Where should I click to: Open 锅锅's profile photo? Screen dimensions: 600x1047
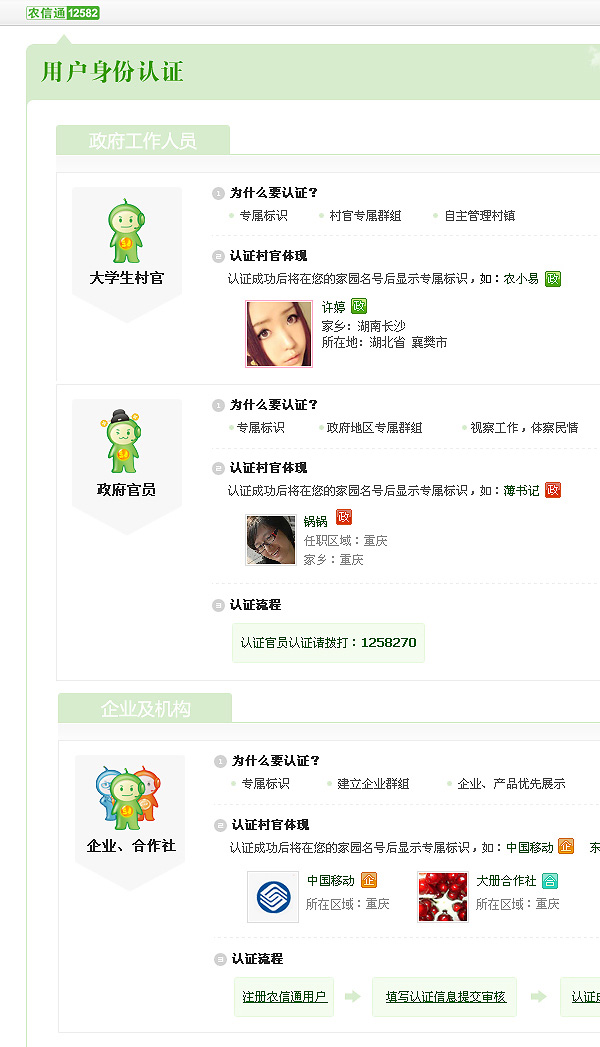click(270, 540)
